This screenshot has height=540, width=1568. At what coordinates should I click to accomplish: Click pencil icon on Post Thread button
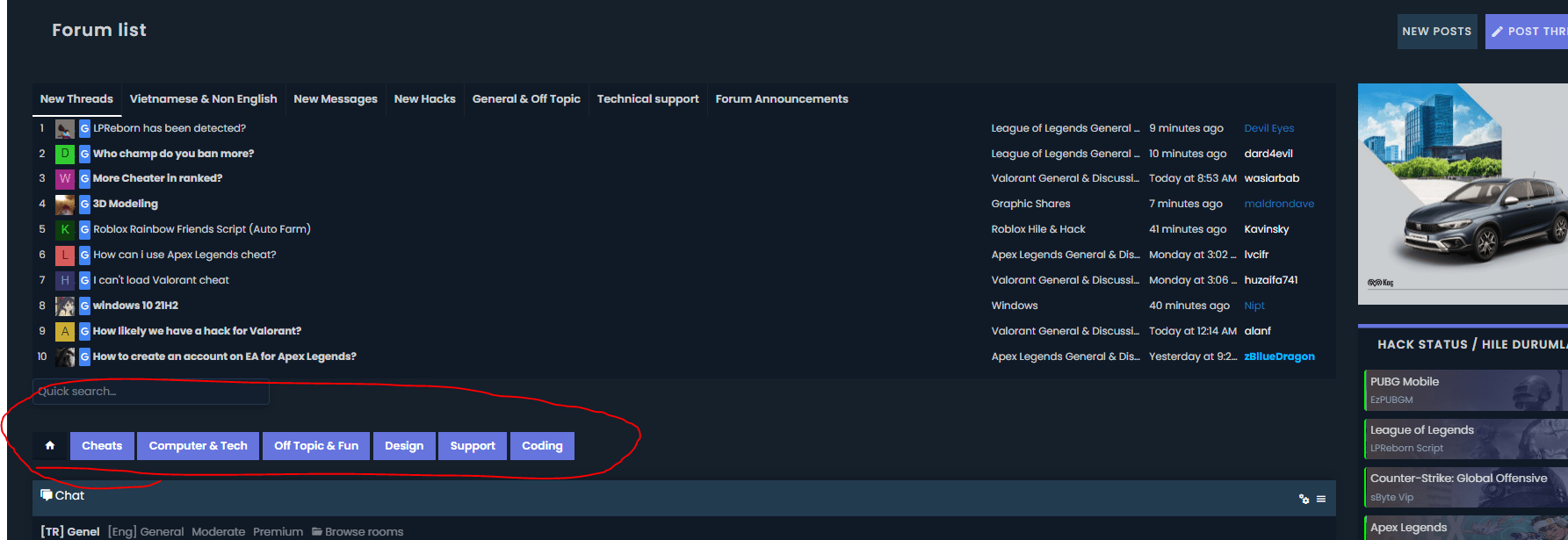click(1498, 32)
